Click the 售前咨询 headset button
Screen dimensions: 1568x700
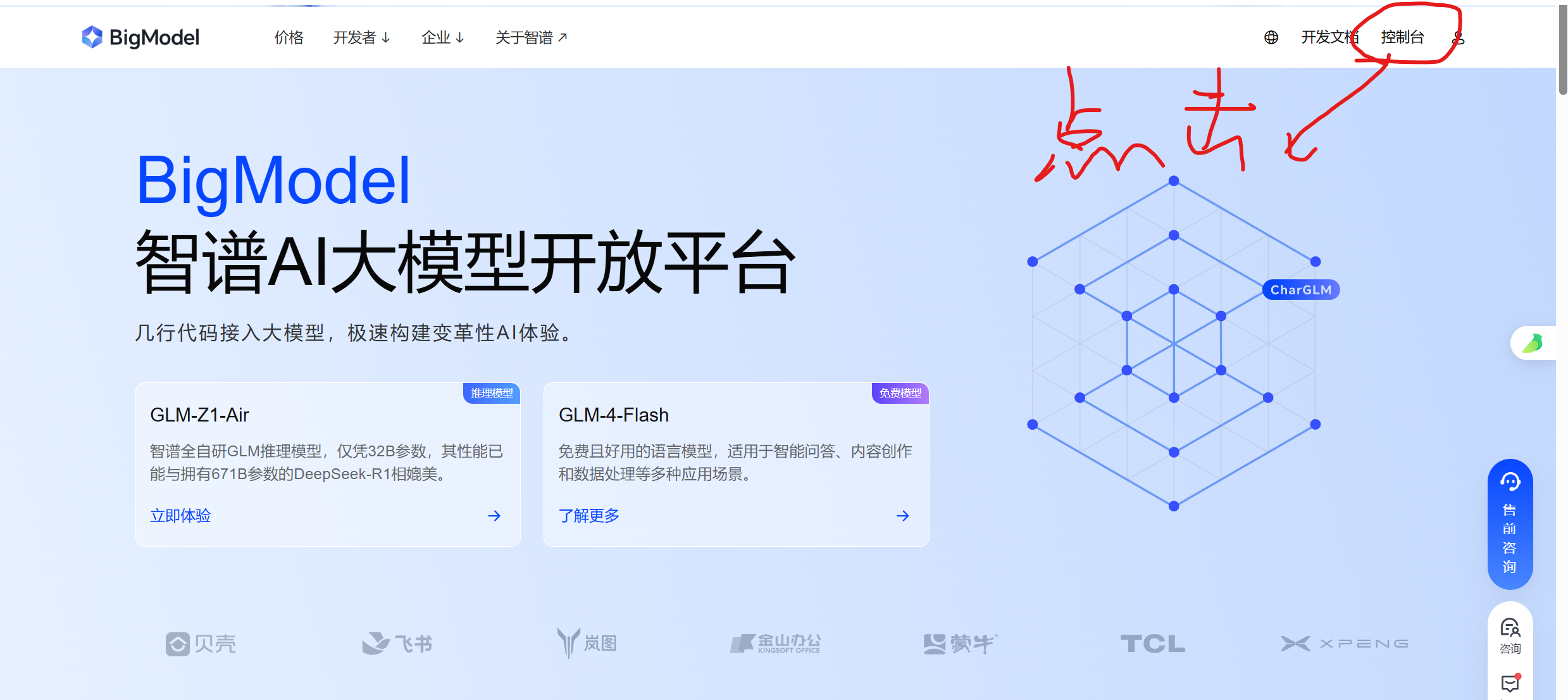(x=1510, y=524)
